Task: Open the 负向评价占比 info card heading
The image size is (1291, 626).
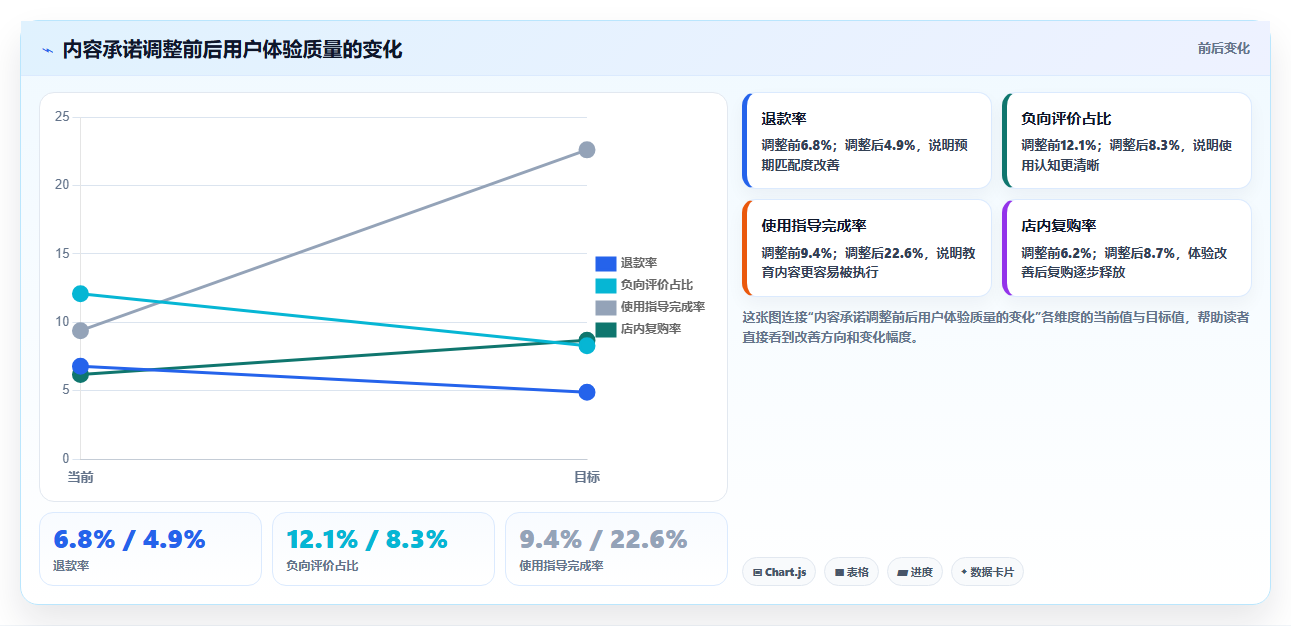Action: [x=1066, y=119]
